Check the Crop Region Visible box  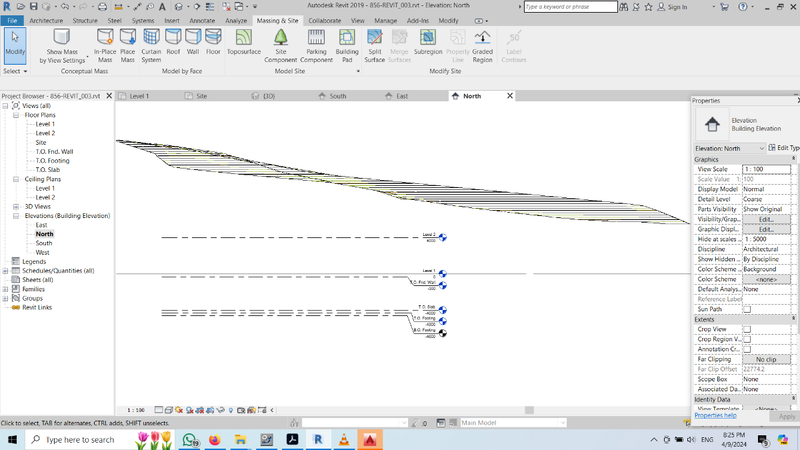[x=747, y=338]
